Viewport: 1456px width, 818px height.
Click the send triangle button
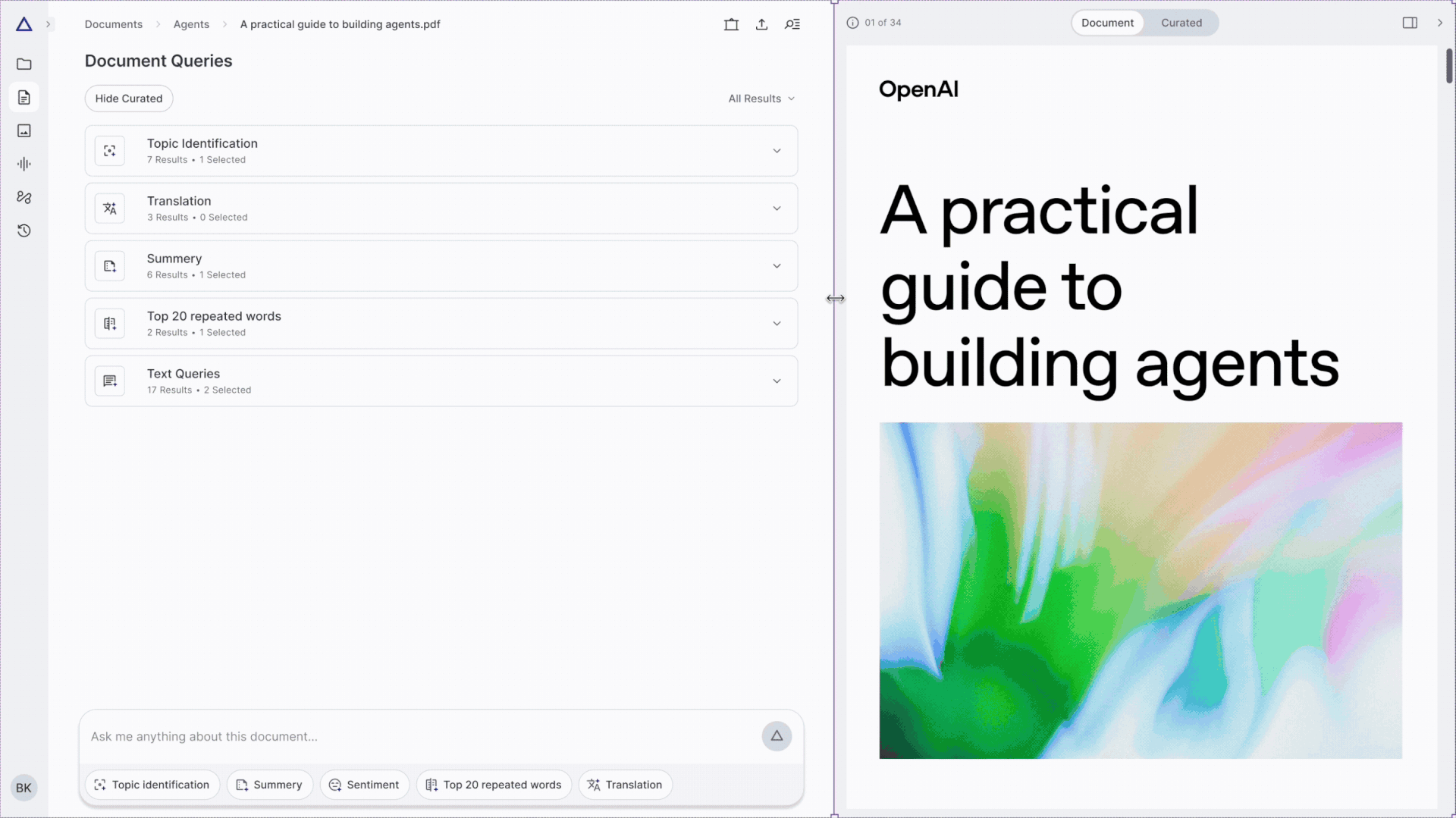pyautogui.click(x=777, y=736)
